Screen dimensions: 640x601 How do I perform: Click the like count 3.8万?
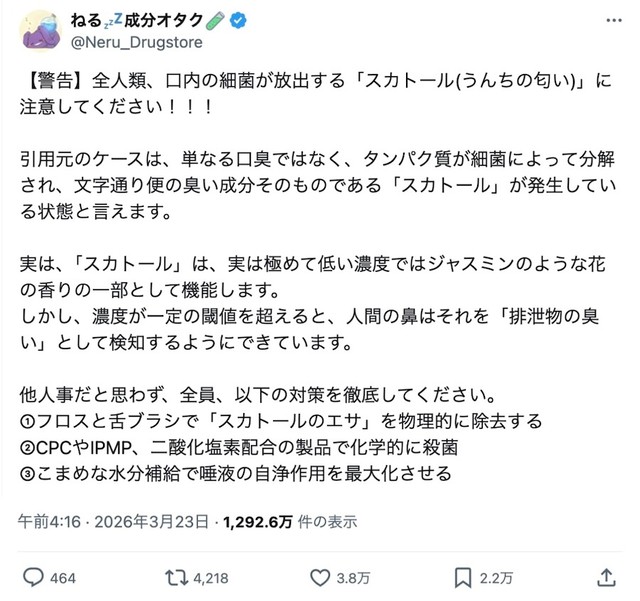point(352,577)
